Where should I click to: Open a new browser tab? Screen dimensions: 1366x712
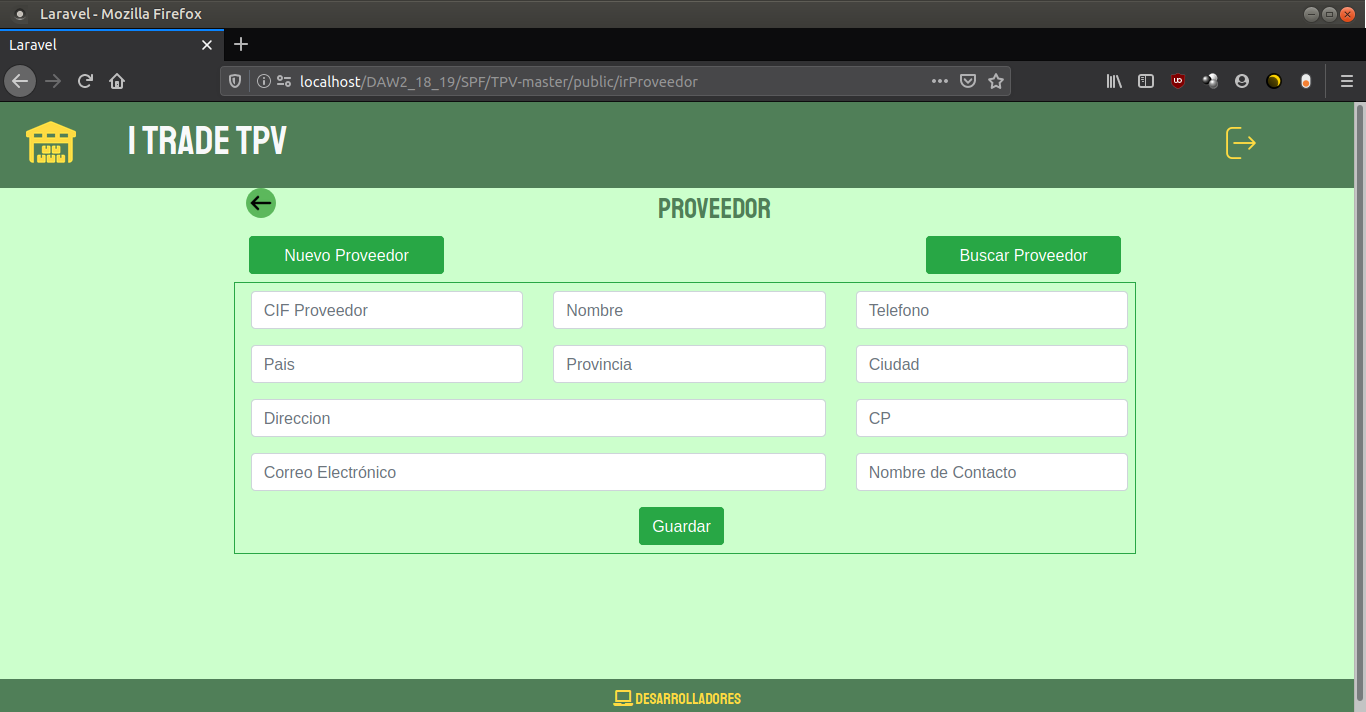[241, 44]
